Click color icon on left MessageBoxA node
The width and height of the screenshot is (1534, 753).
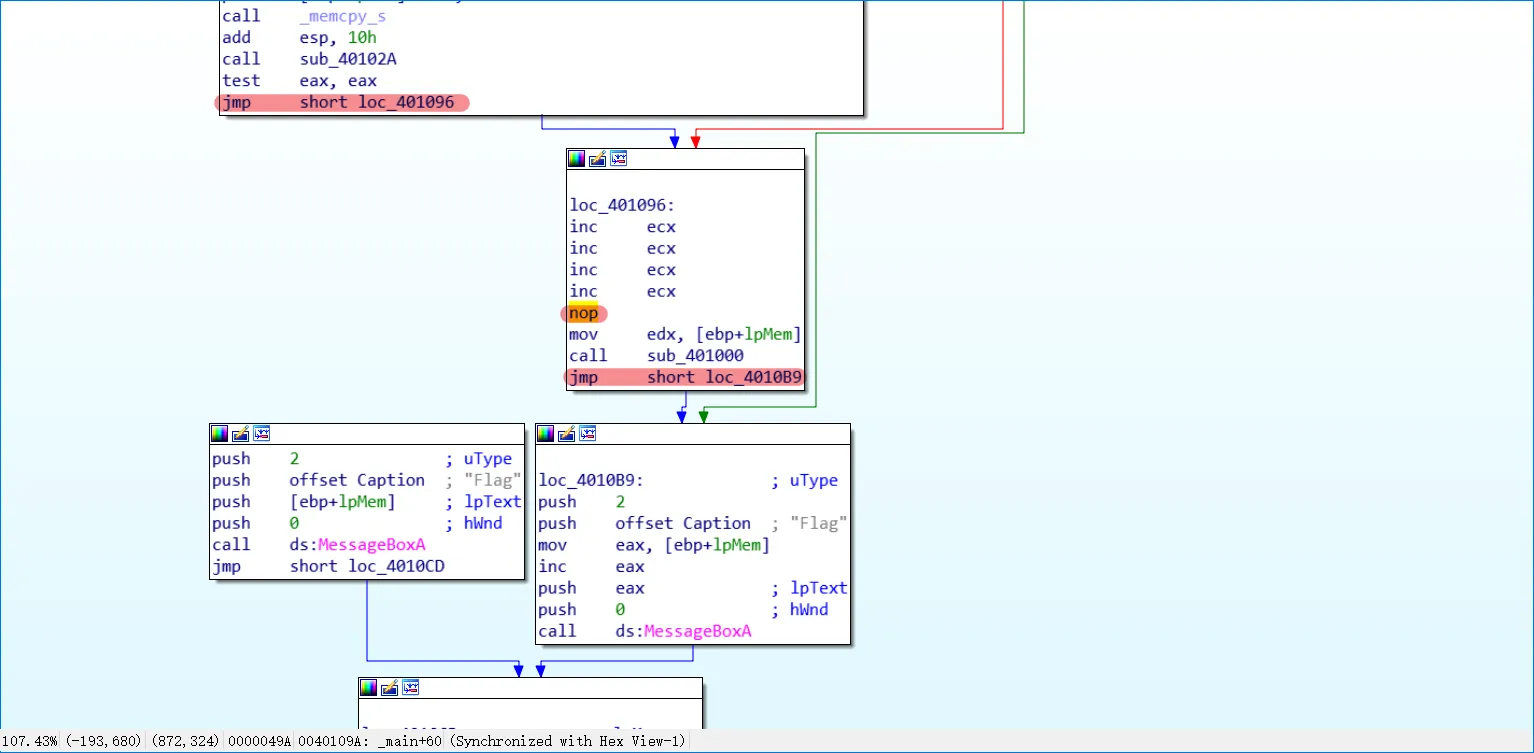point(219,433)
